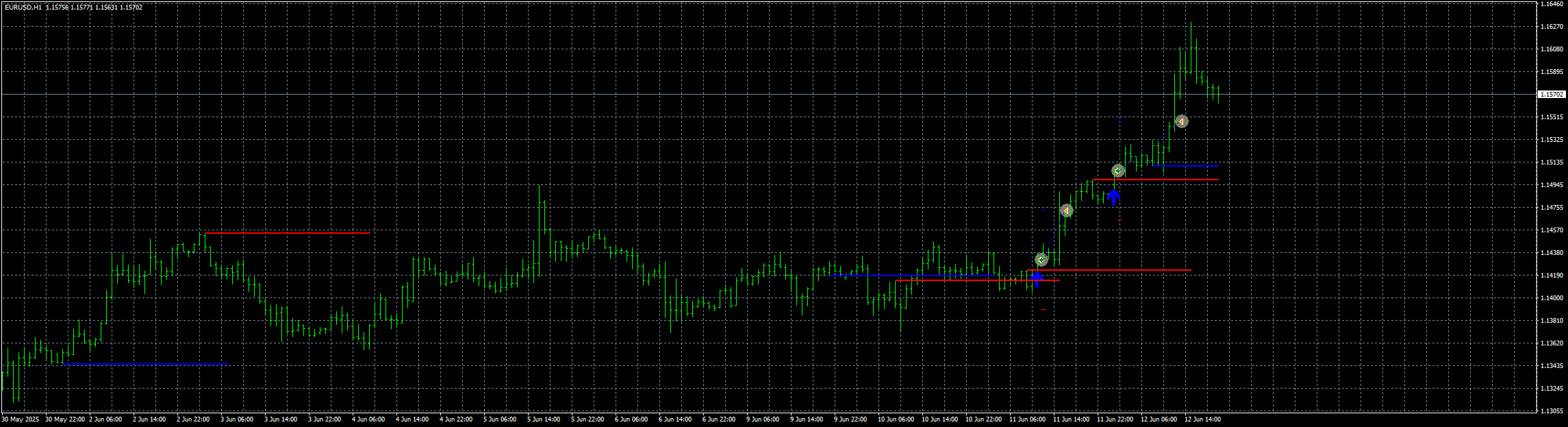
Task: Select the red line just above lower blue arrow
Action: tap(1109, 271)
